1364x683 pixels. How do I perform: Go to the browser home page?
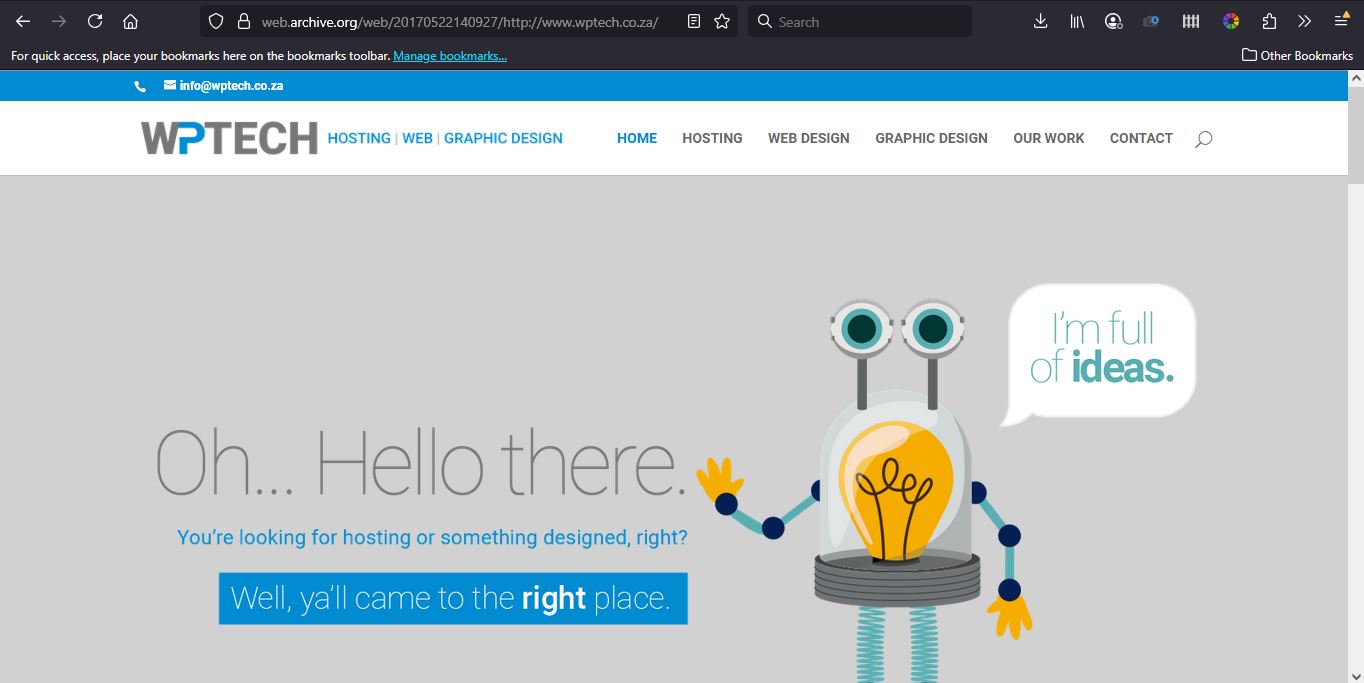click(130, 21)
